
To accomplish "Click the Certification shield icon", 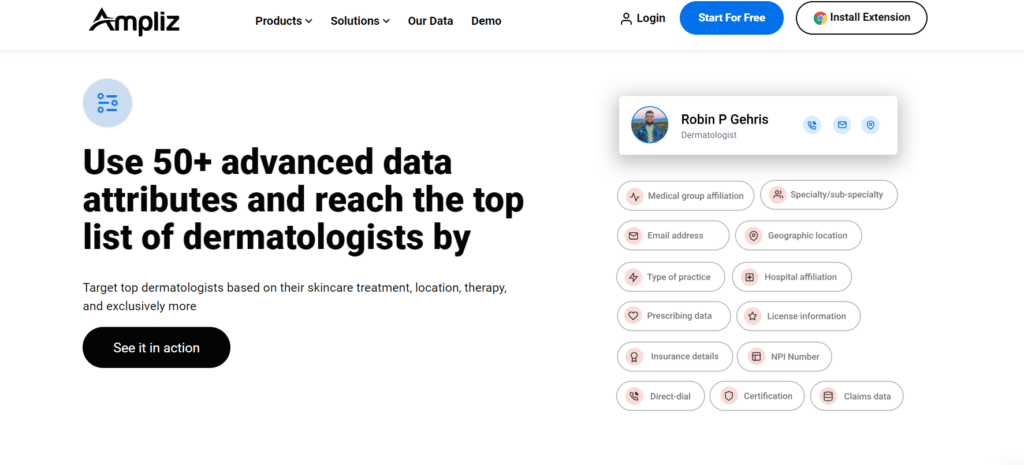I will tap(728, 396).
